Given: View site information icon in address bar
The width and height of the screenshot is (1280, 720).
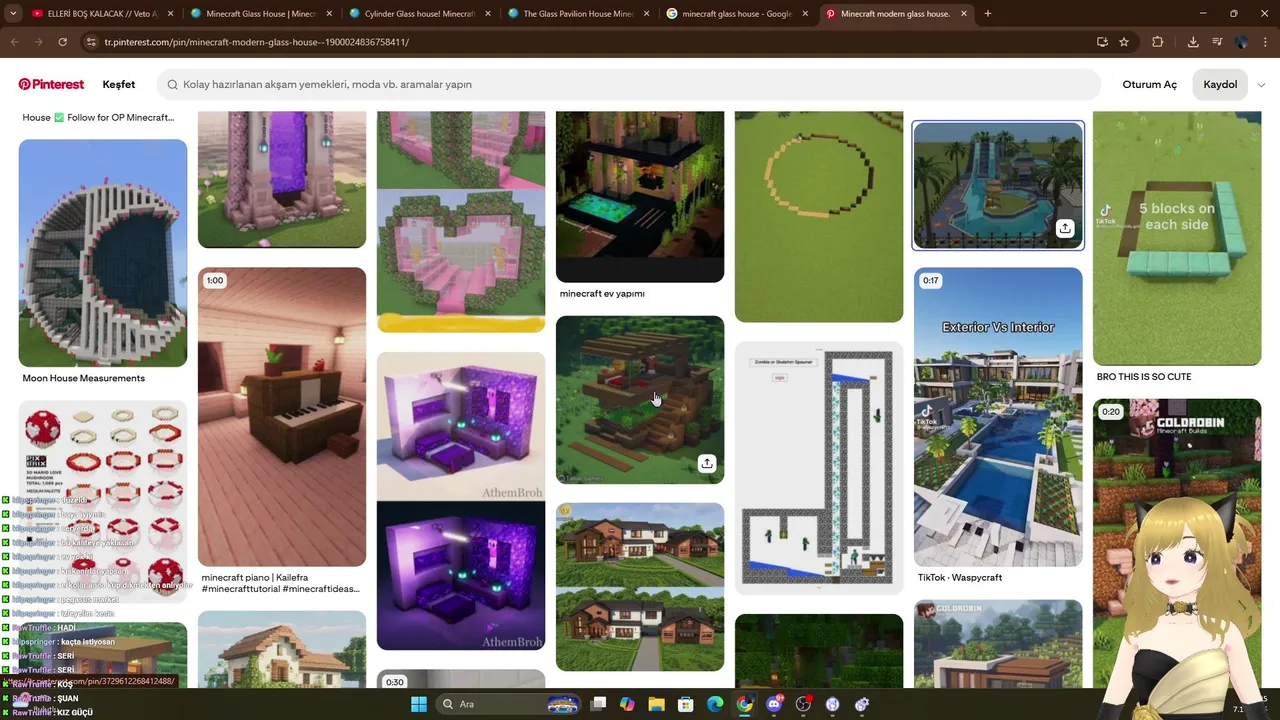Looking at the screenshot, I should tap(91, 42).
